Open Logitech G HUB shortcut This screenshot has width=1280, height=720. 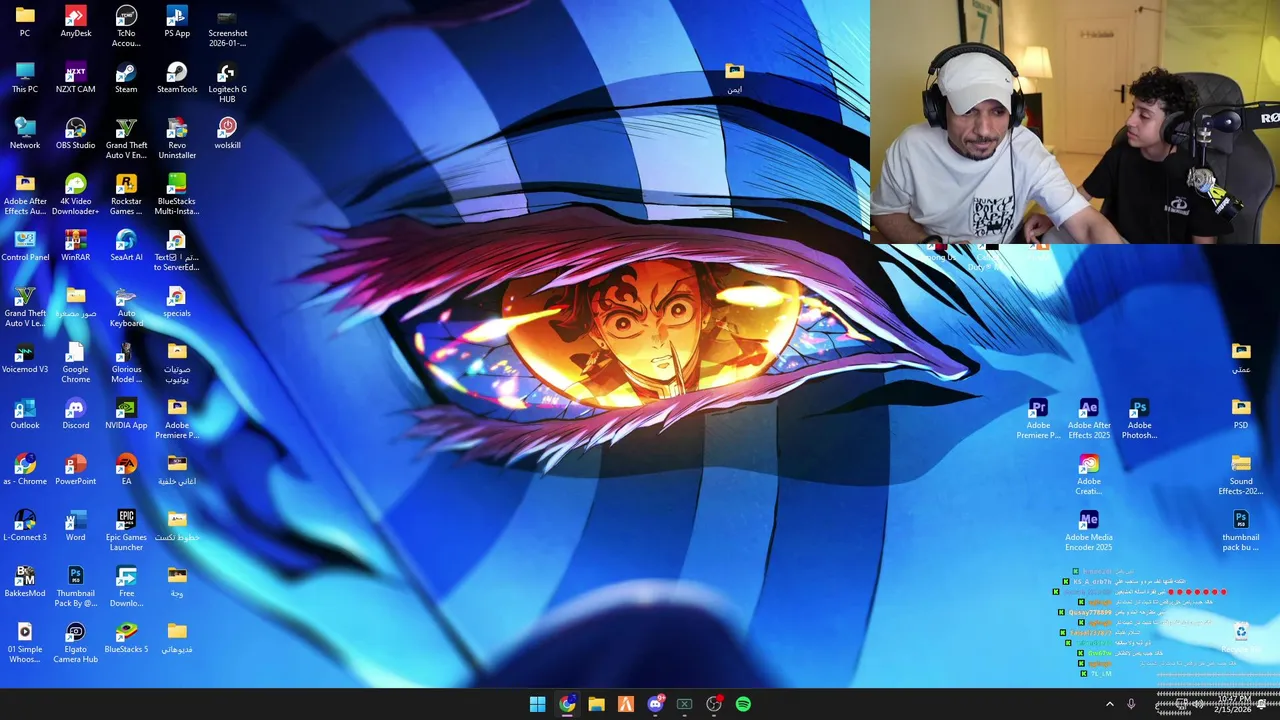[x=227, y=82]
